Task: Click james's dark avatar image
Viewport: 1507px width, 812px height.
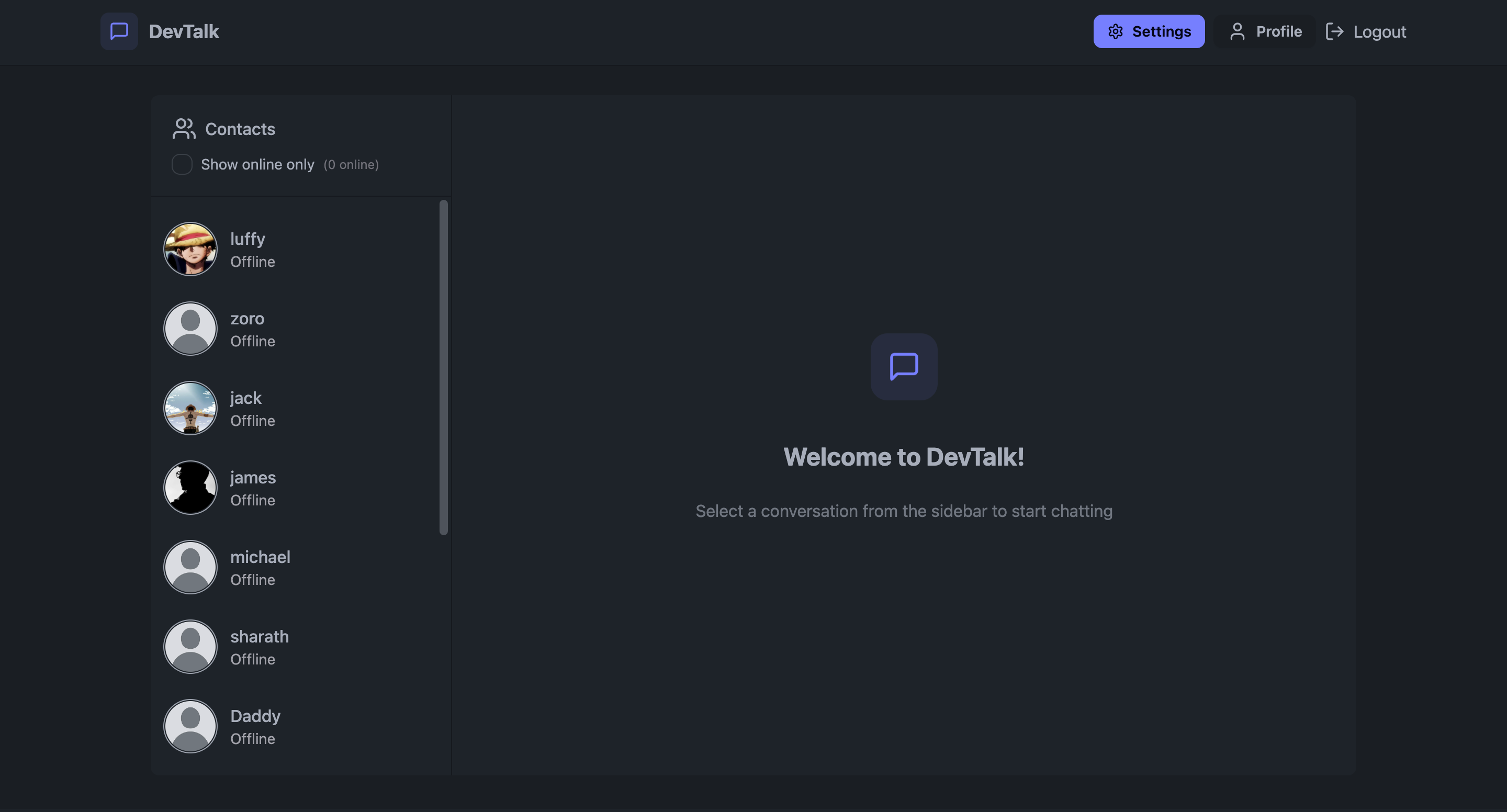Action: [190, 487]
